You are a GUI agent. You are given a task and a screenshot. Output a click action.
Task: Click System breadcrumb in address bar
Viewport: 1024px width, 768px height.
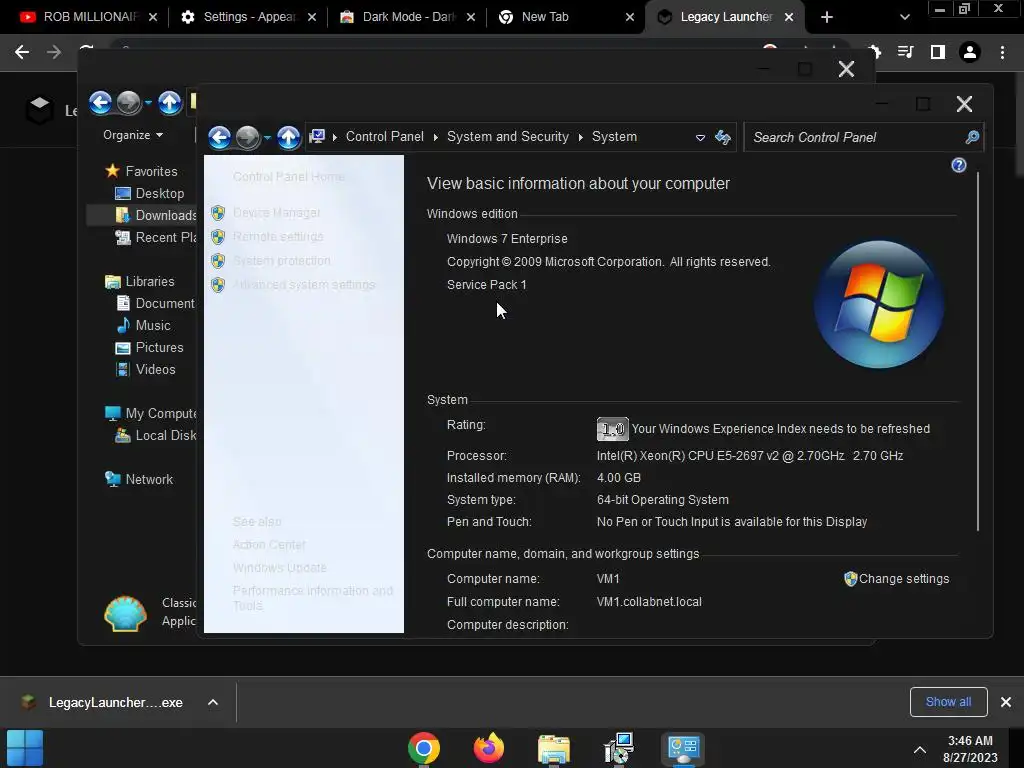coord(614,136)
